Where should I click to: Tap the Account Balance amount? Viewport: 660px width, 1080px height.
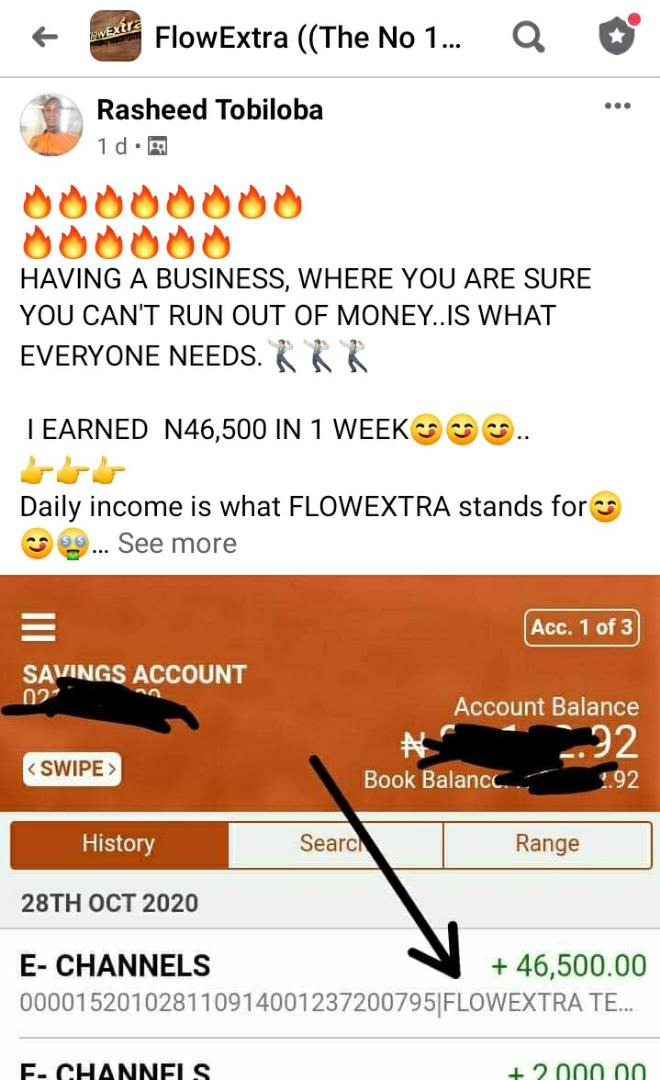pos(521,744)
